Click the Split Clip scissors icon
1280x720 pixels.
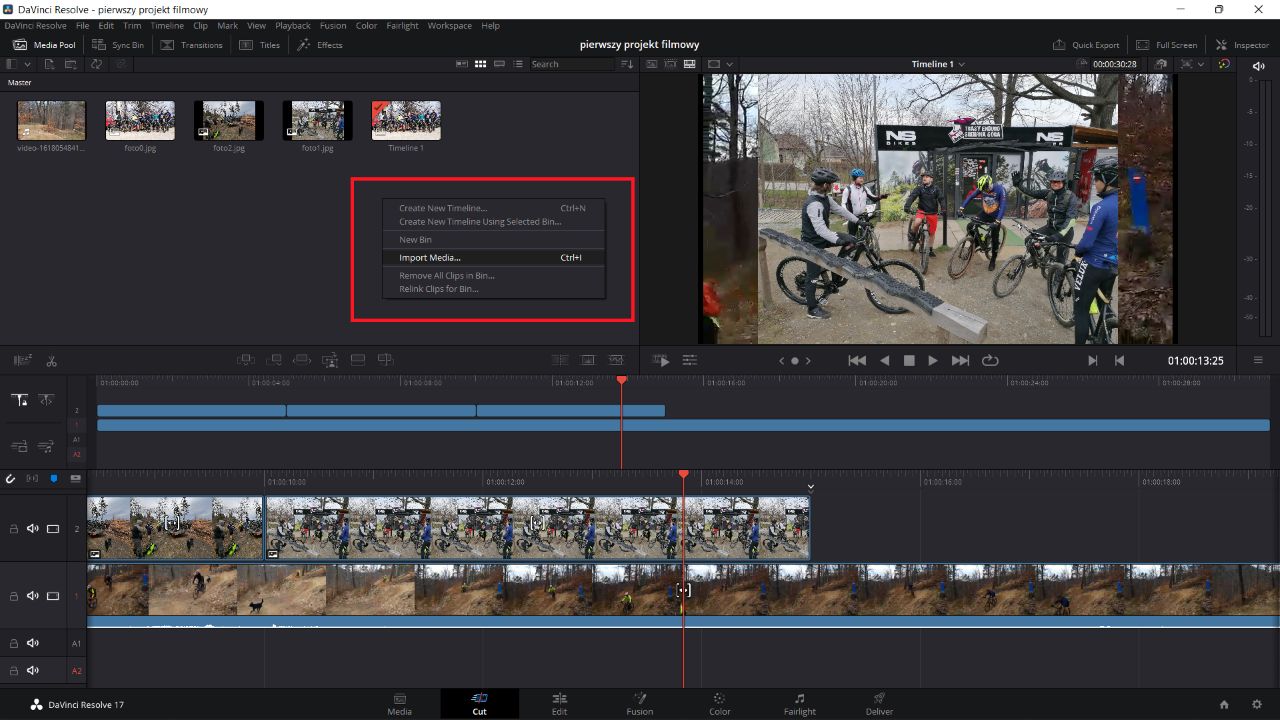coord(52,361)
